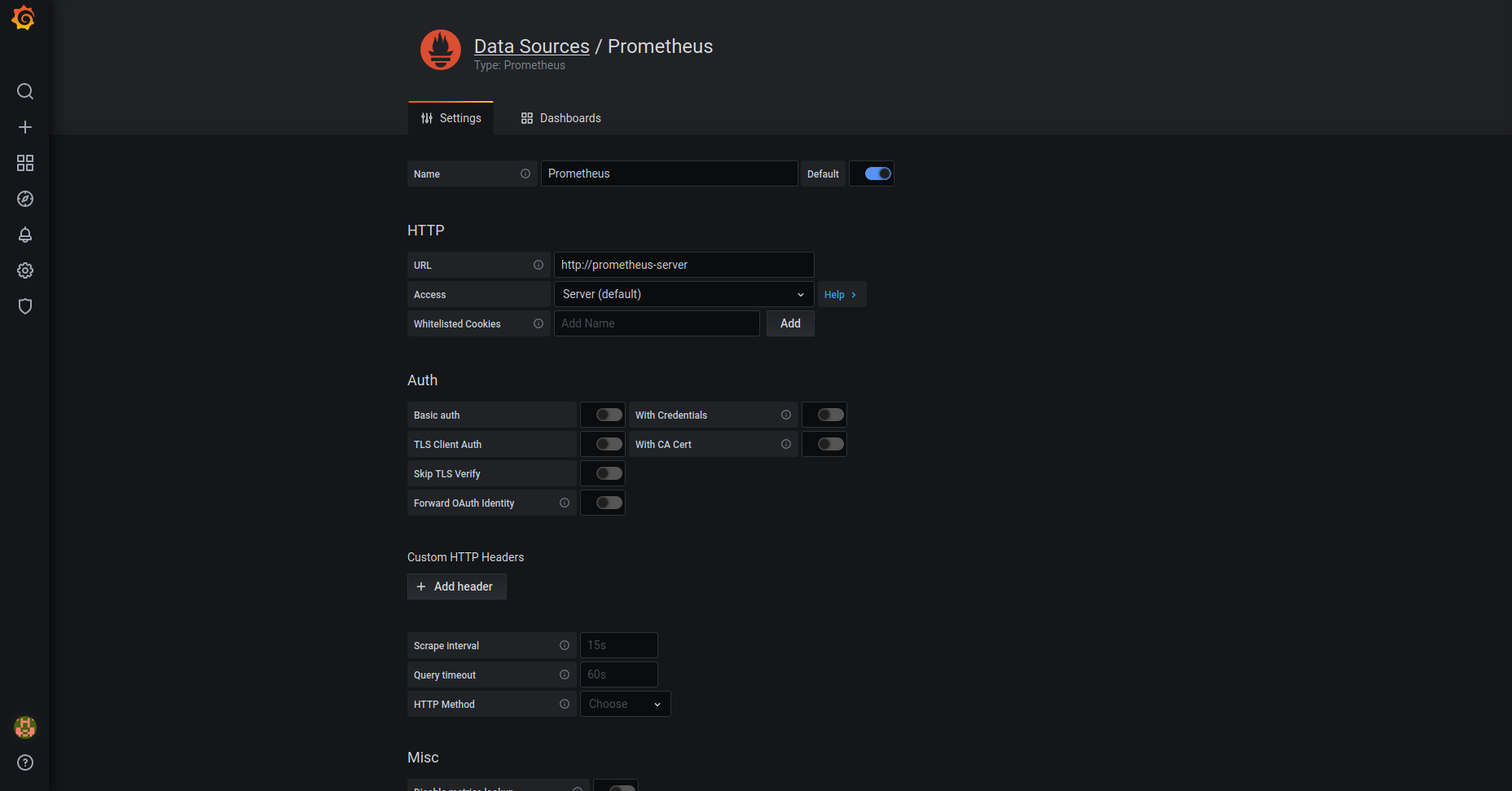1512x791 pixels.
Task: Click the Add button for whitelisted cookies
Action: point(790,323)
